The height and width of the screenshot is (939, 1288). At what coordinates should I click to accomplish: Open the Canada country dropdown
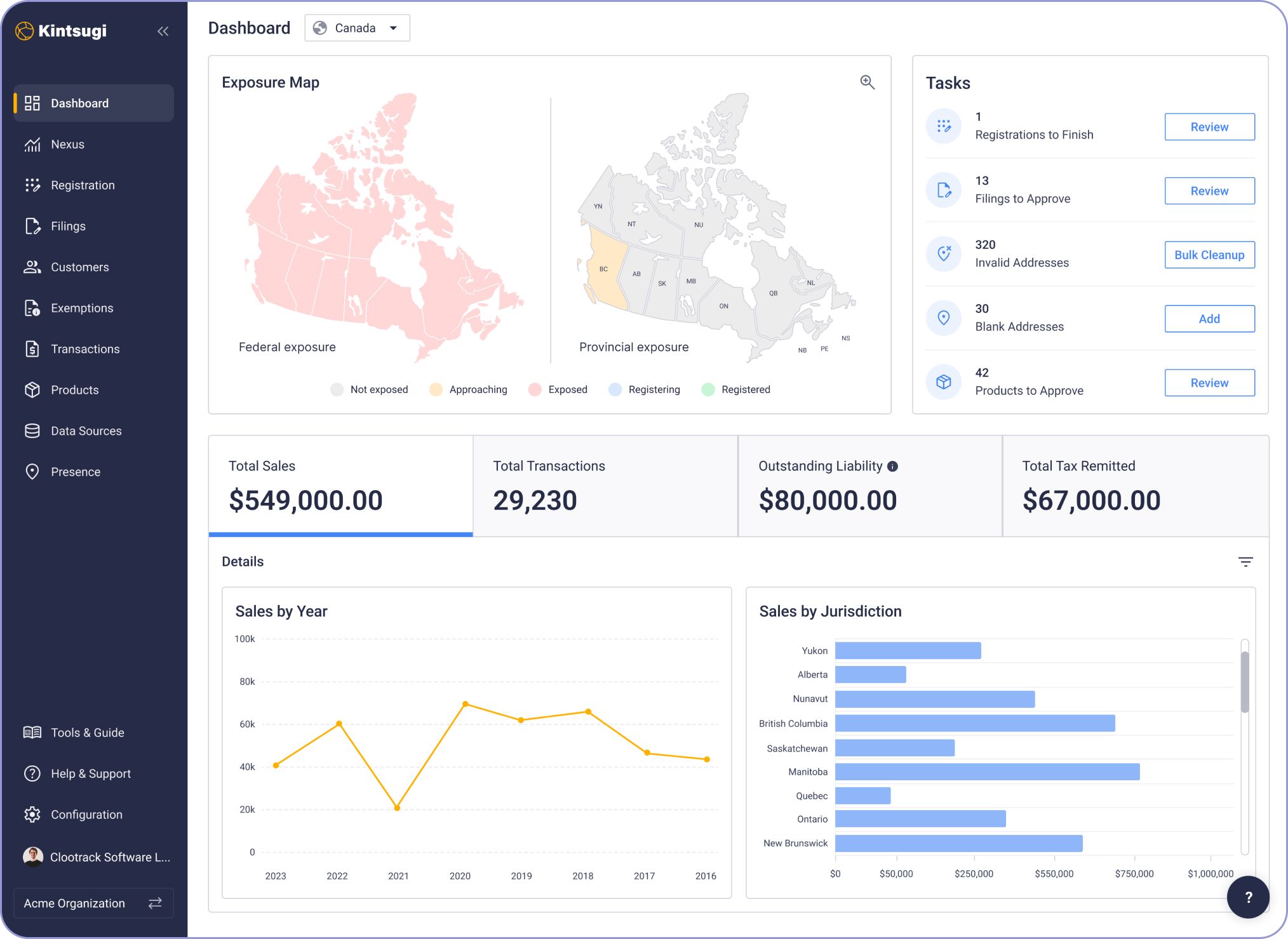click(357, 29)
